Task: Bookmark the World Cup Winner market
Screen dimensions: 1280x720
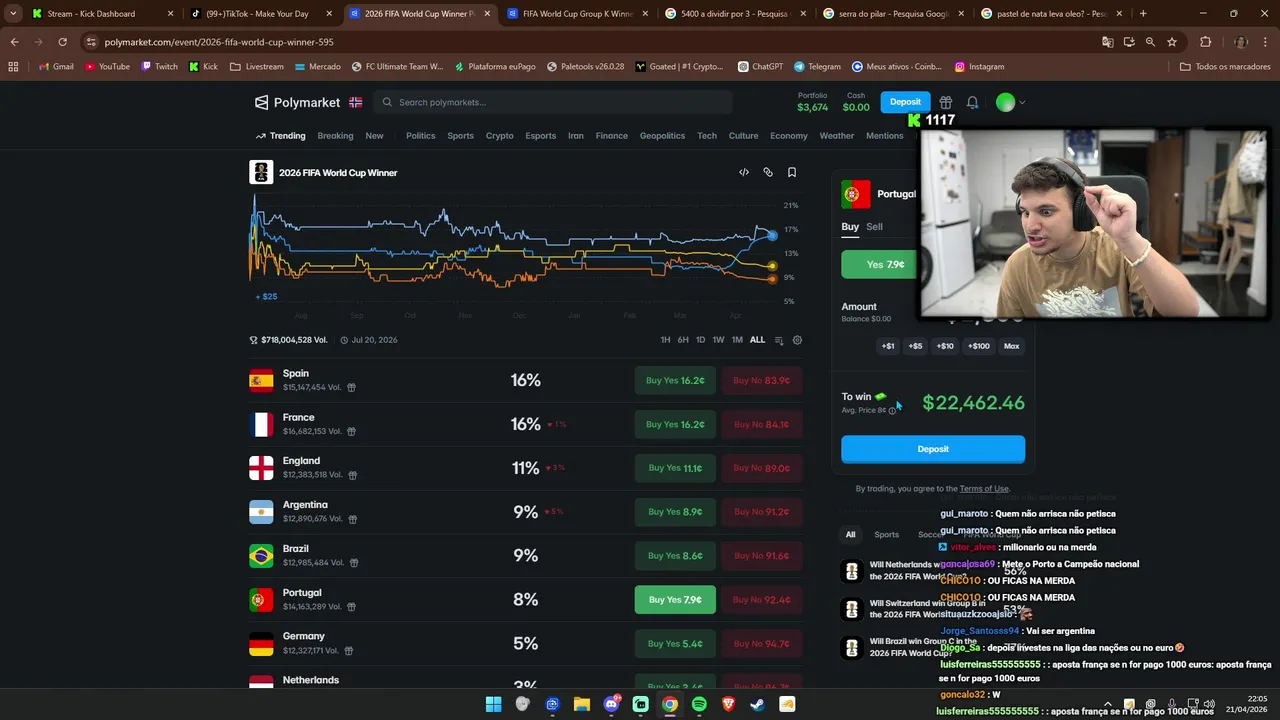Action: click(792, 172)
